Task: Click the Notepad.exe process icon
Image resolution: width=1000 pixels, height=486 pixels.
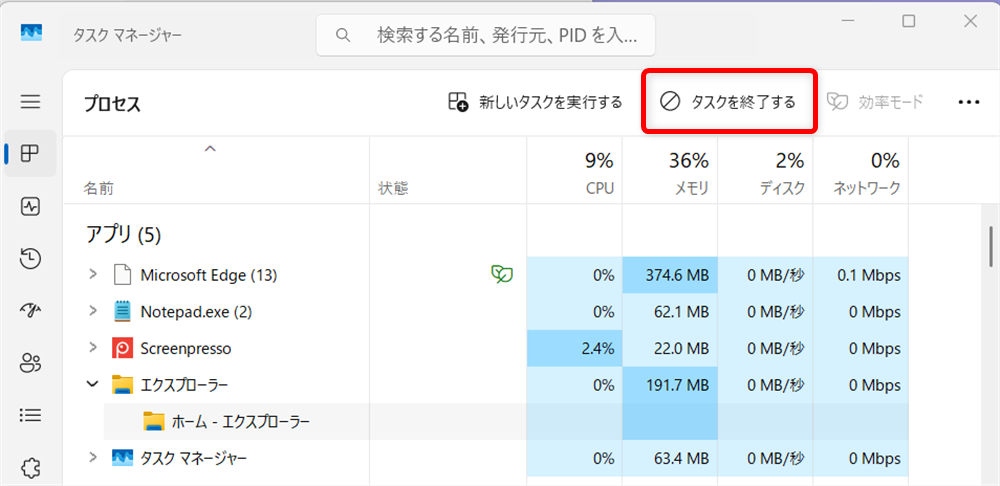Action: 122,312
